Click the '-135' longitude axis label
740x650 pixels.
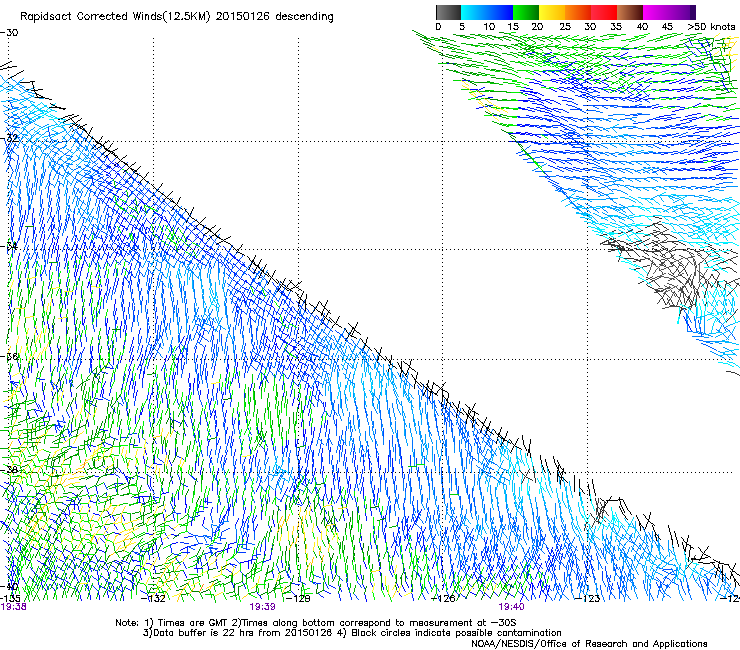point(10,599)
